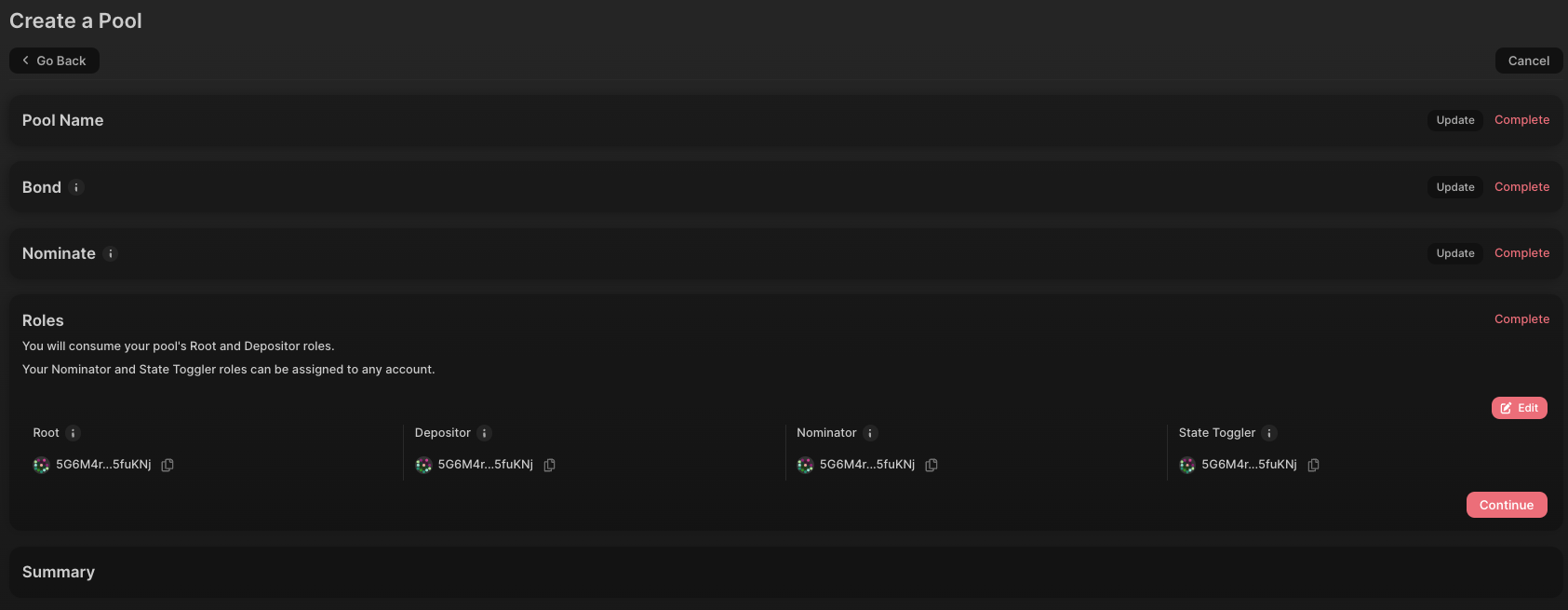
Task: Copy the State Toggler address
Action: [x=1313, y=464]
